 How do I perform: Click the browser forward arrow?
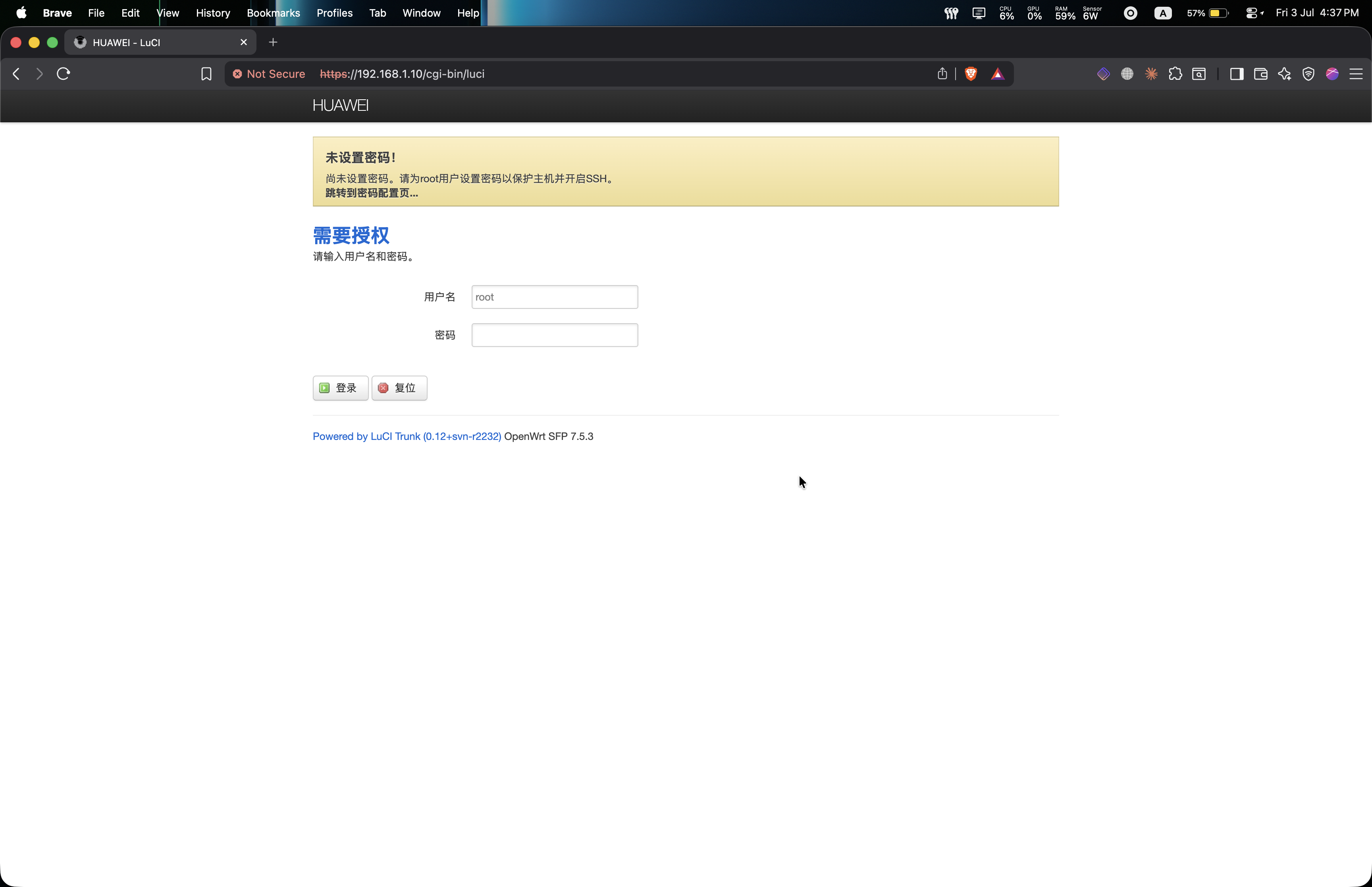pyautogui.click(x=39, y=74)
